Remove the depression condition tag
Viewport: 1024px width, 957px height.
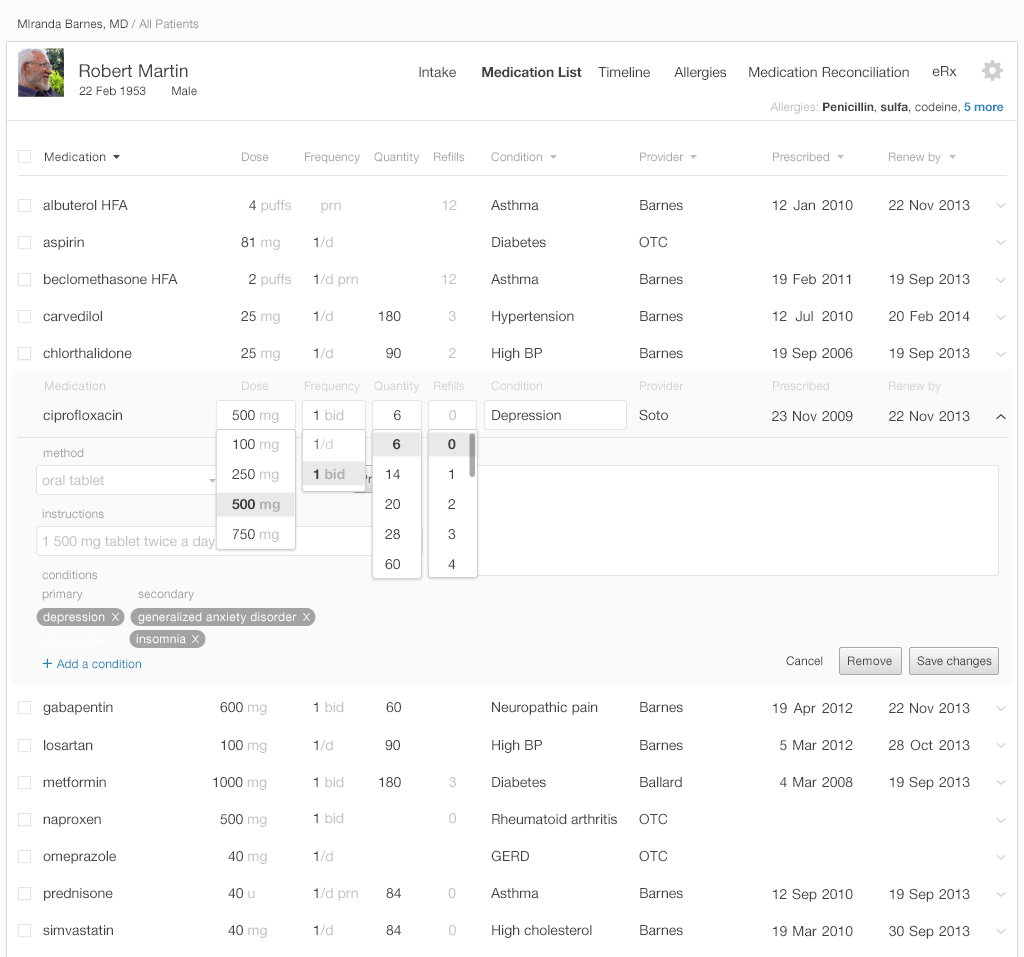(x=116, y=617)
